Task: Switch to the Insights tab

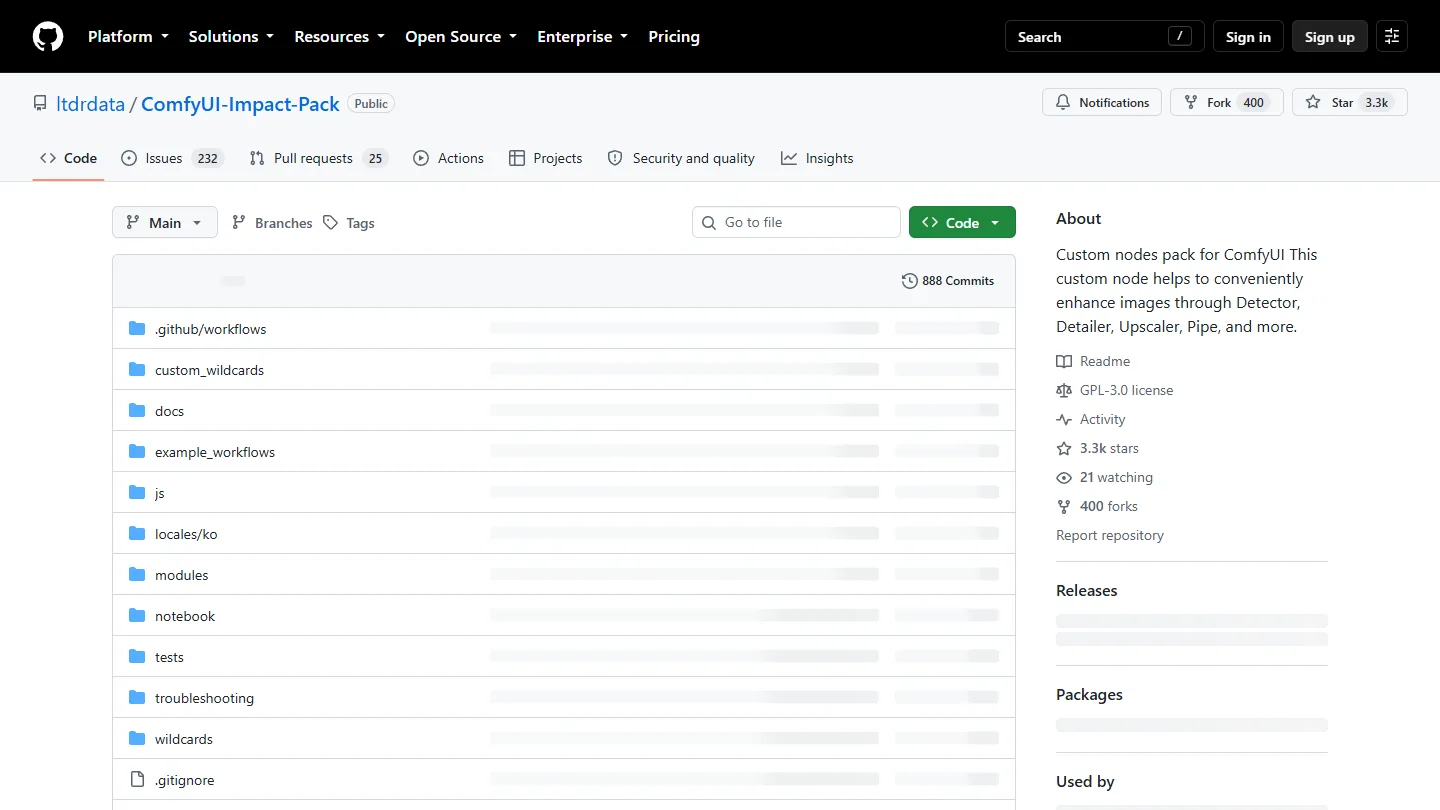Action: pos(817,158)
